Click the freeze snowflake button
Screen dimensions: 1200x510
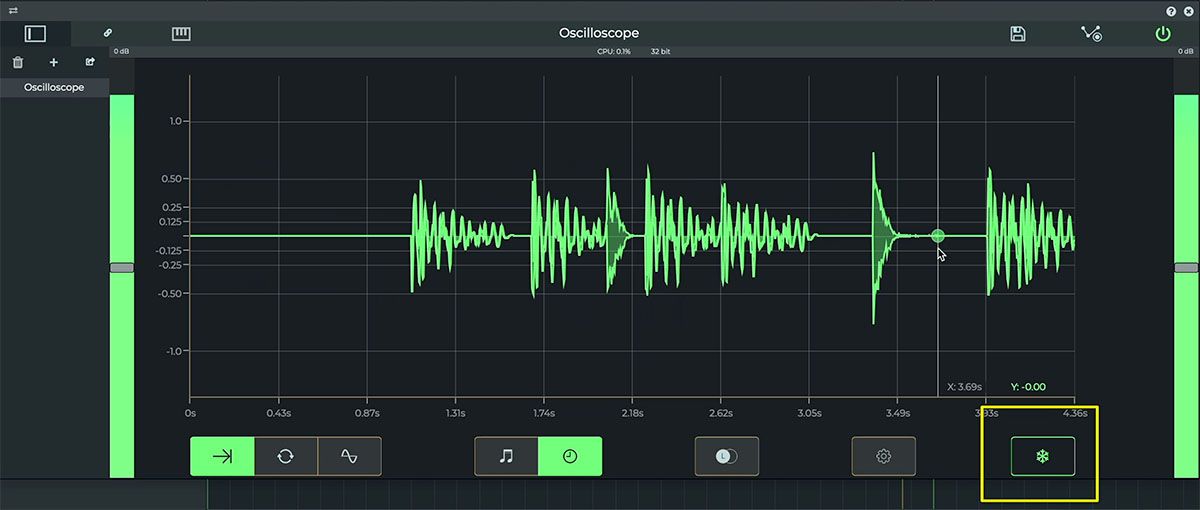coord(1042,456)
